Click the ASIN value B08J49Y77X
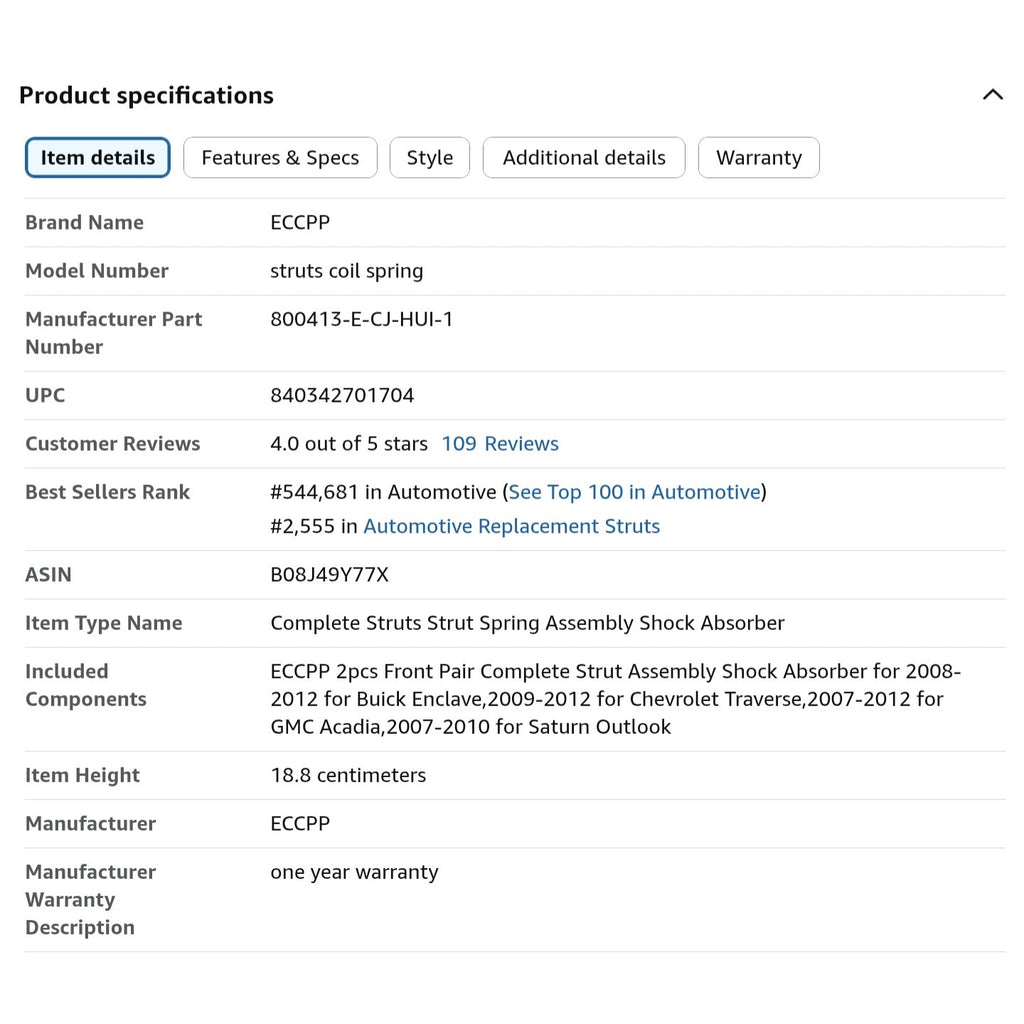This screenshot has height=1024, width=1024. (330, 575)
